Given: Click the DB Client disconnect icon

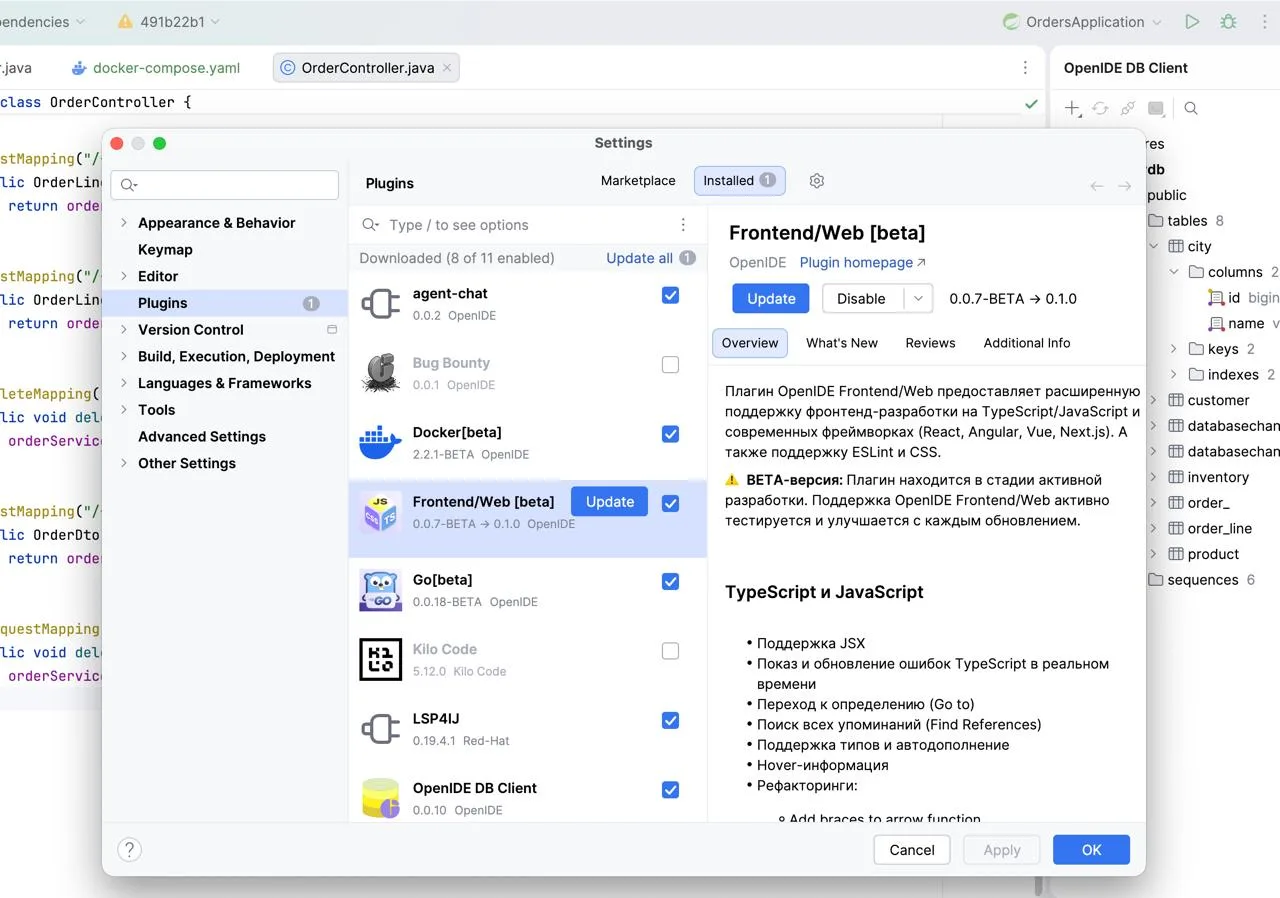Looking at the screenshot, I should click(1128, 108).
